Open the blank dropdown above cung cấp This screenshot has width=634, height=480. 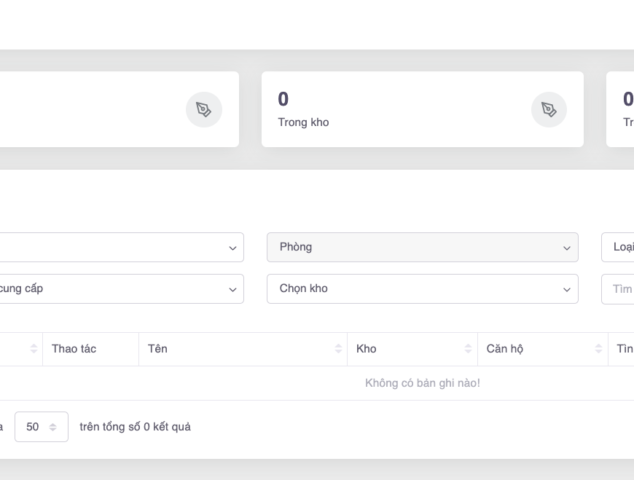(x=120, y=247)
